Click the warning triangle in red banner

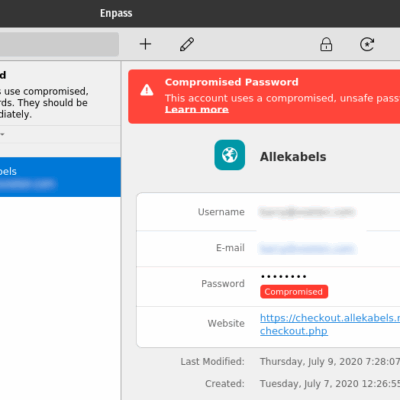[x=147, y=90]
